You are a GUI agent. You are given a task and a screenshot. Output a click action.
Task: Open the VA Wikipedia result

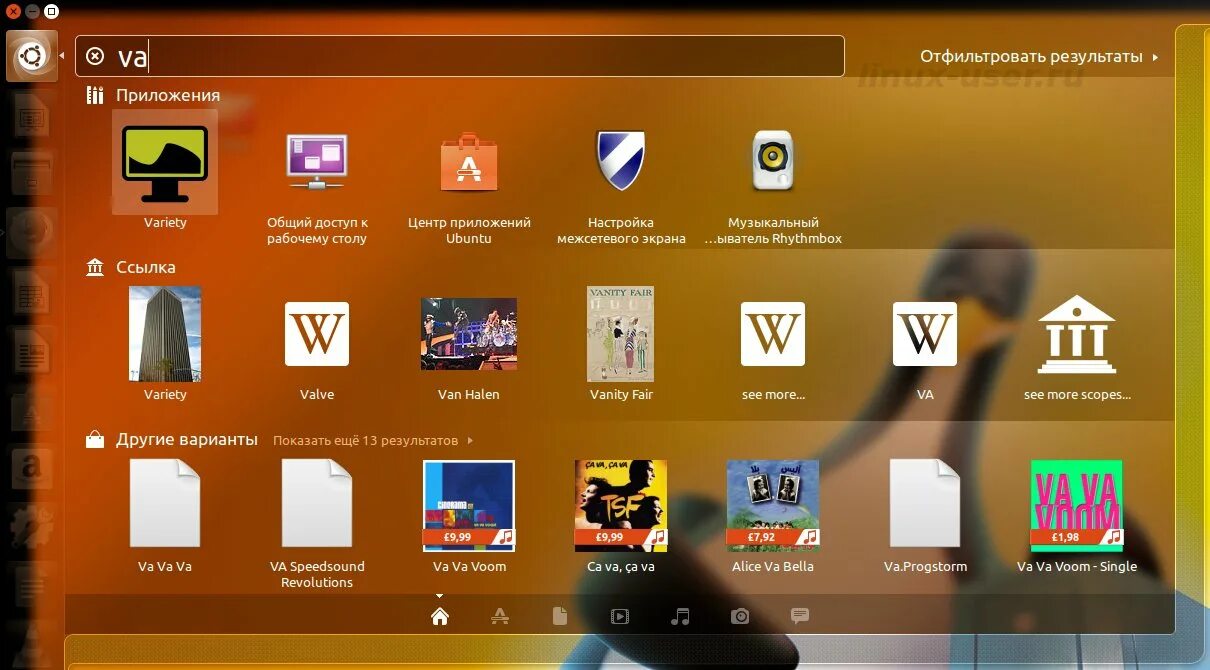tap(925, 334)
